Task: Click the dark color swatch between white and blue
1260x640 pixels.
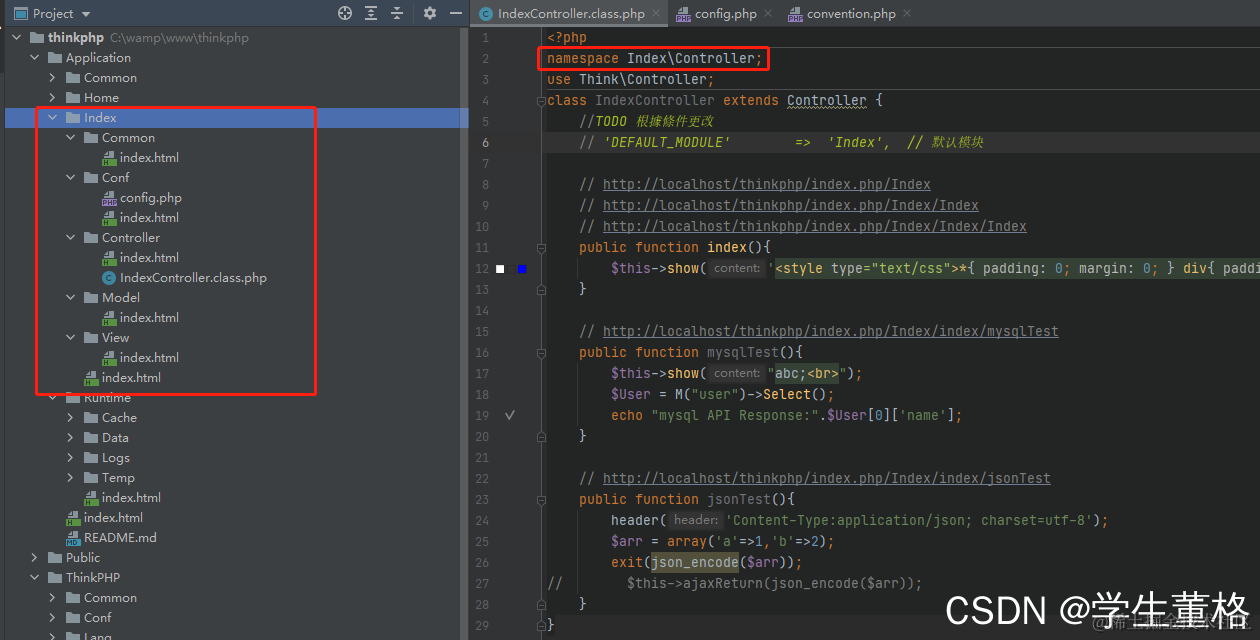Action: [x=511, y=268]
